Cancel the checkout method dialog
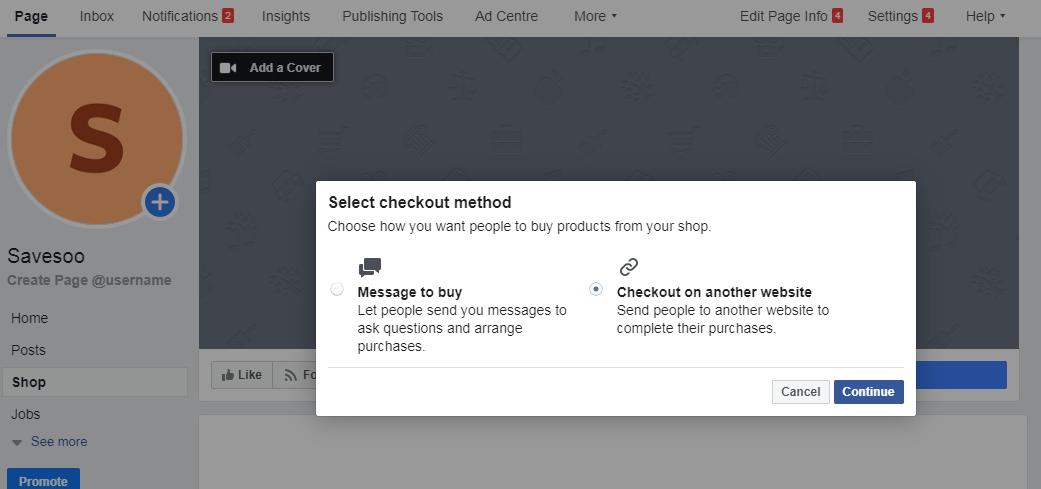The width and height of the screenshot is (1041, 489). tap(800, 392)
